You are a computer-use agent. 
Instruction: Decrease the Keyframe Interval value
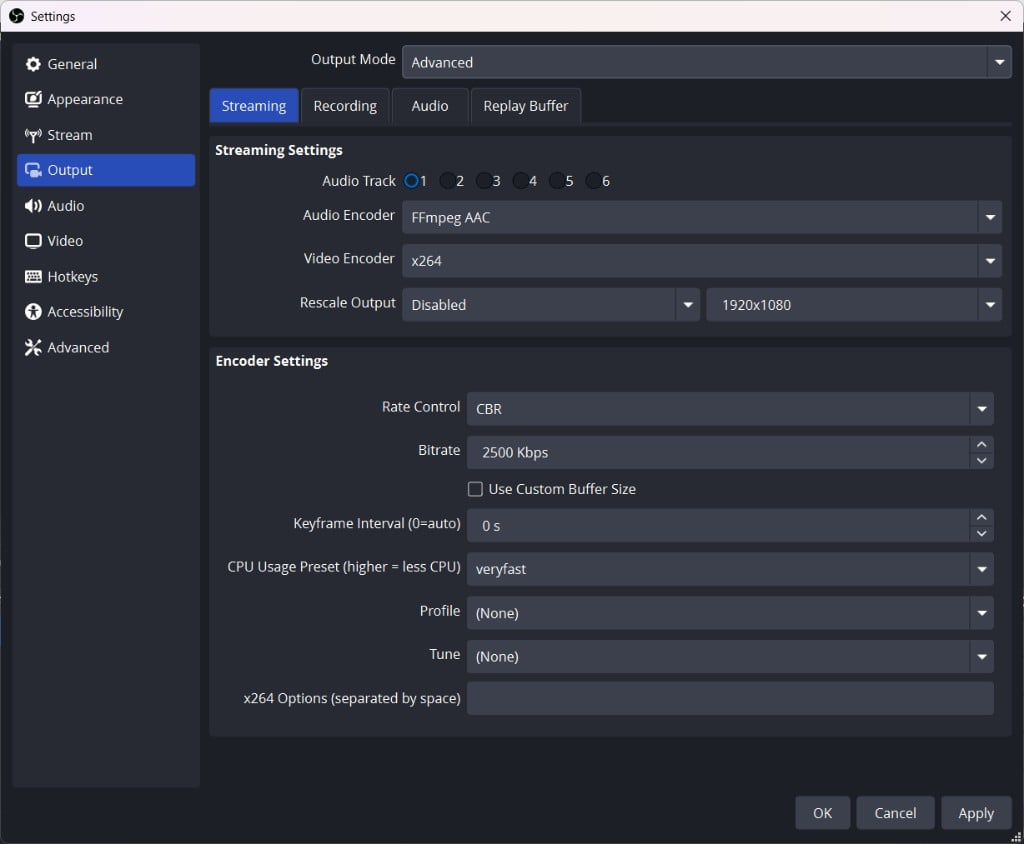[x=982, y=534]
